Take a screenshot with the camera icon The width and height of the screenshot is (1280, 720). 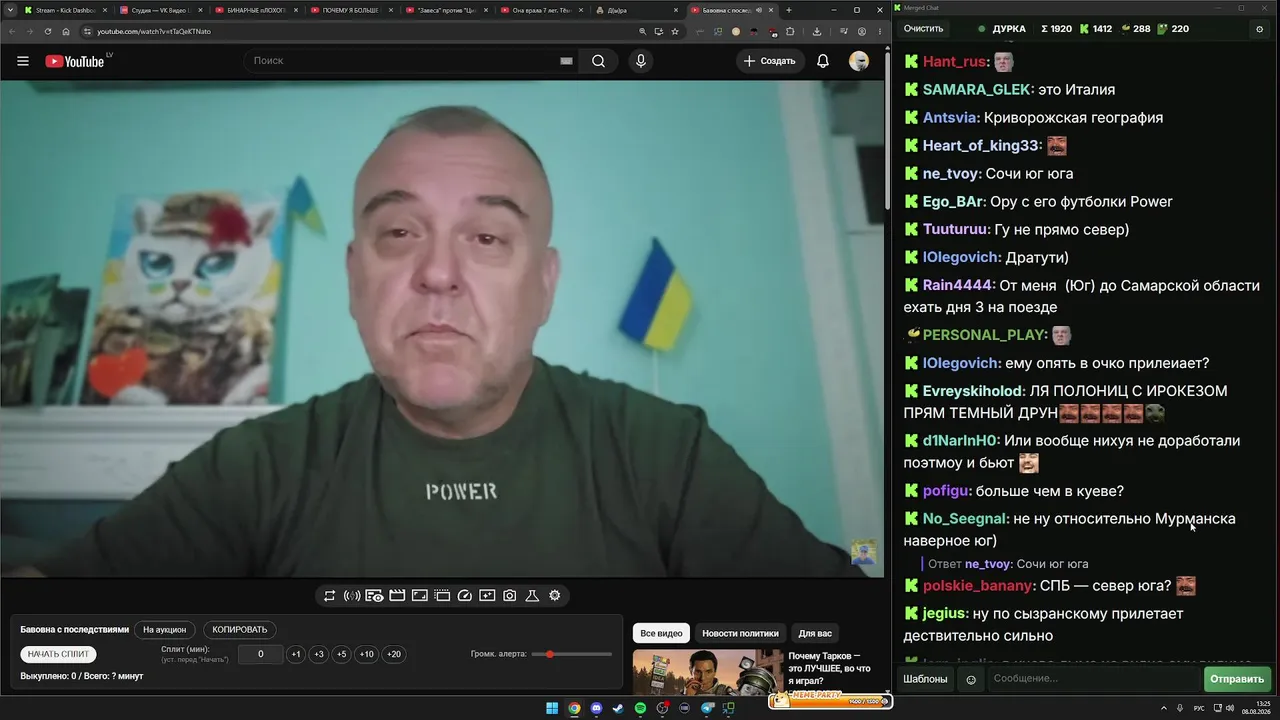pos(510,596)
